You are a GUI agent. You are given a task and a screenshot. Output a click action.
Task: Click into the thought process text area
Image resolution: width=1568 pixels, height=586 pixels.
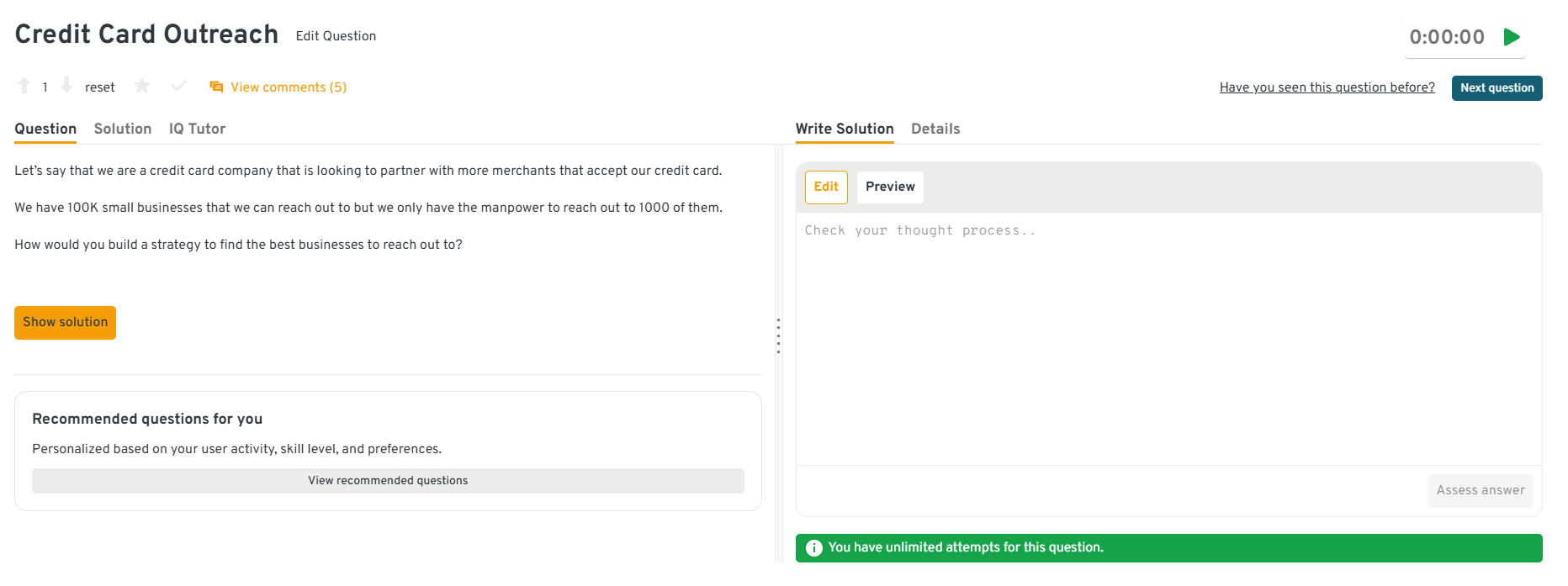point(1168,336)
